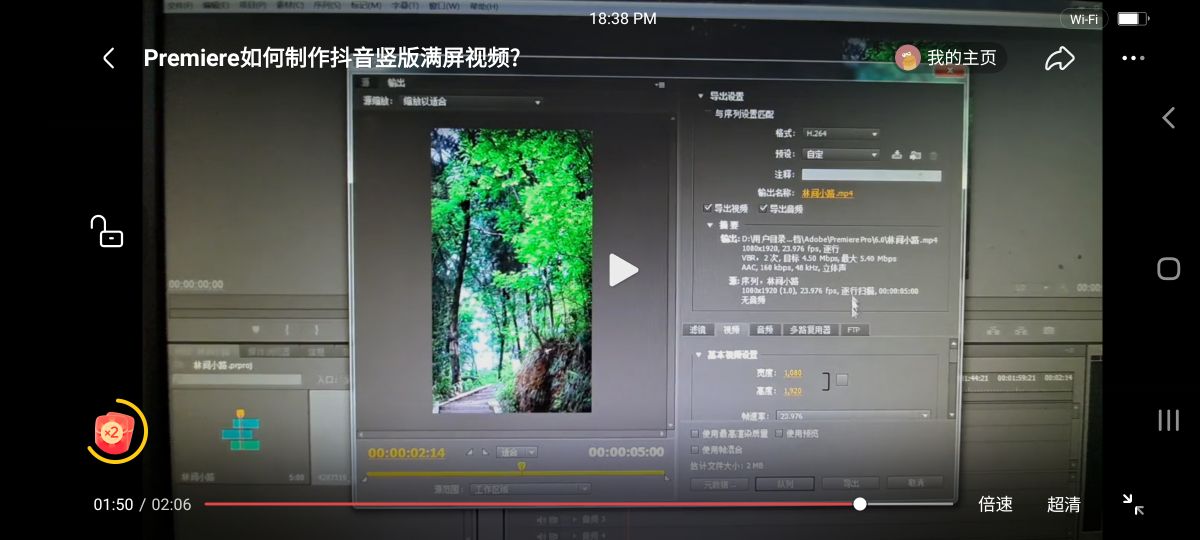1200x540 pixels.
Task: Go back with the top-left arrow
Action: click(x=109, y=58)
